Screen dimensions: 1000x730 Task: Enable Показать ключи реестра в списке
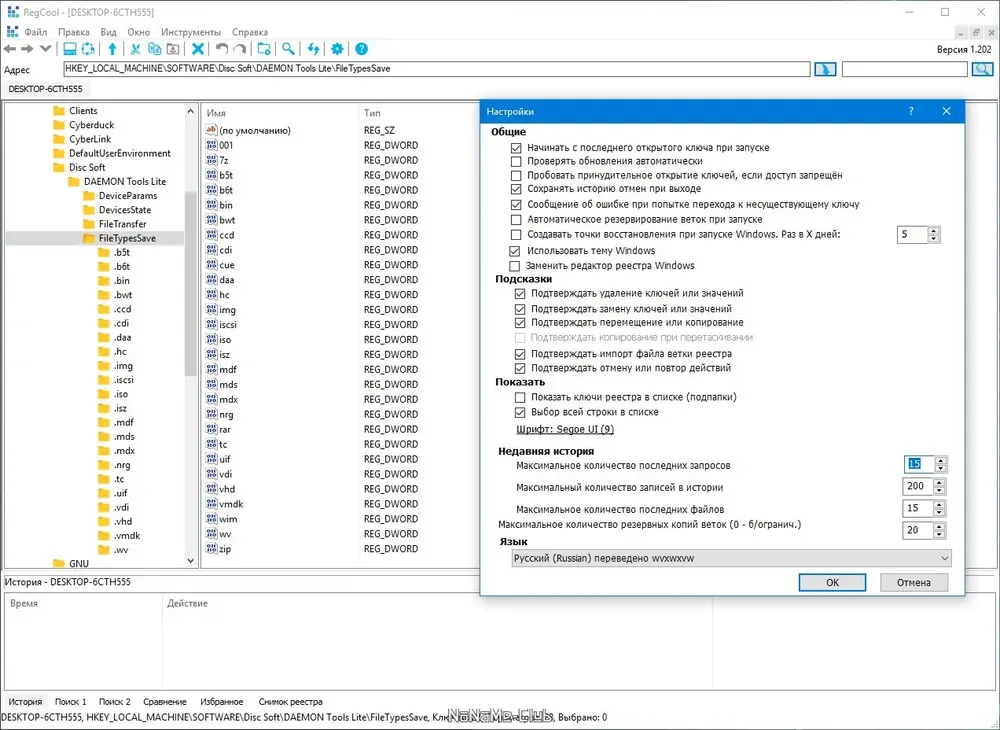520,397
